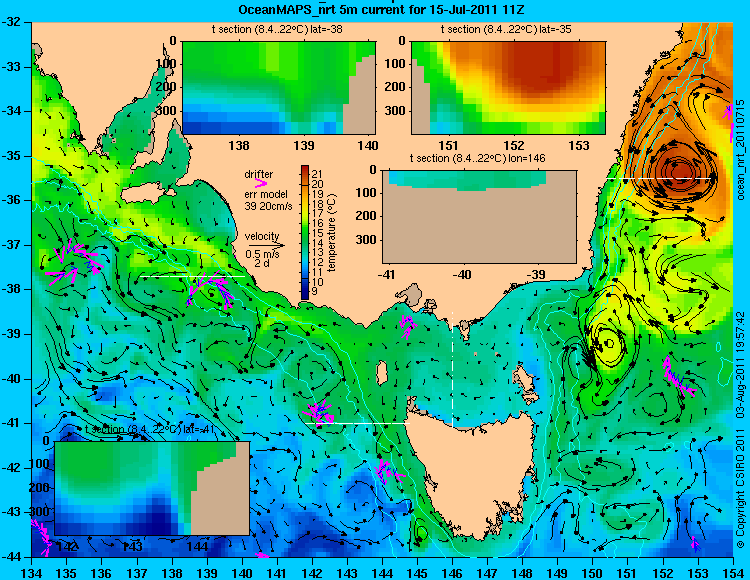Click the 't section (8.4..22°C) lon=146' title

tap(477, 158)
